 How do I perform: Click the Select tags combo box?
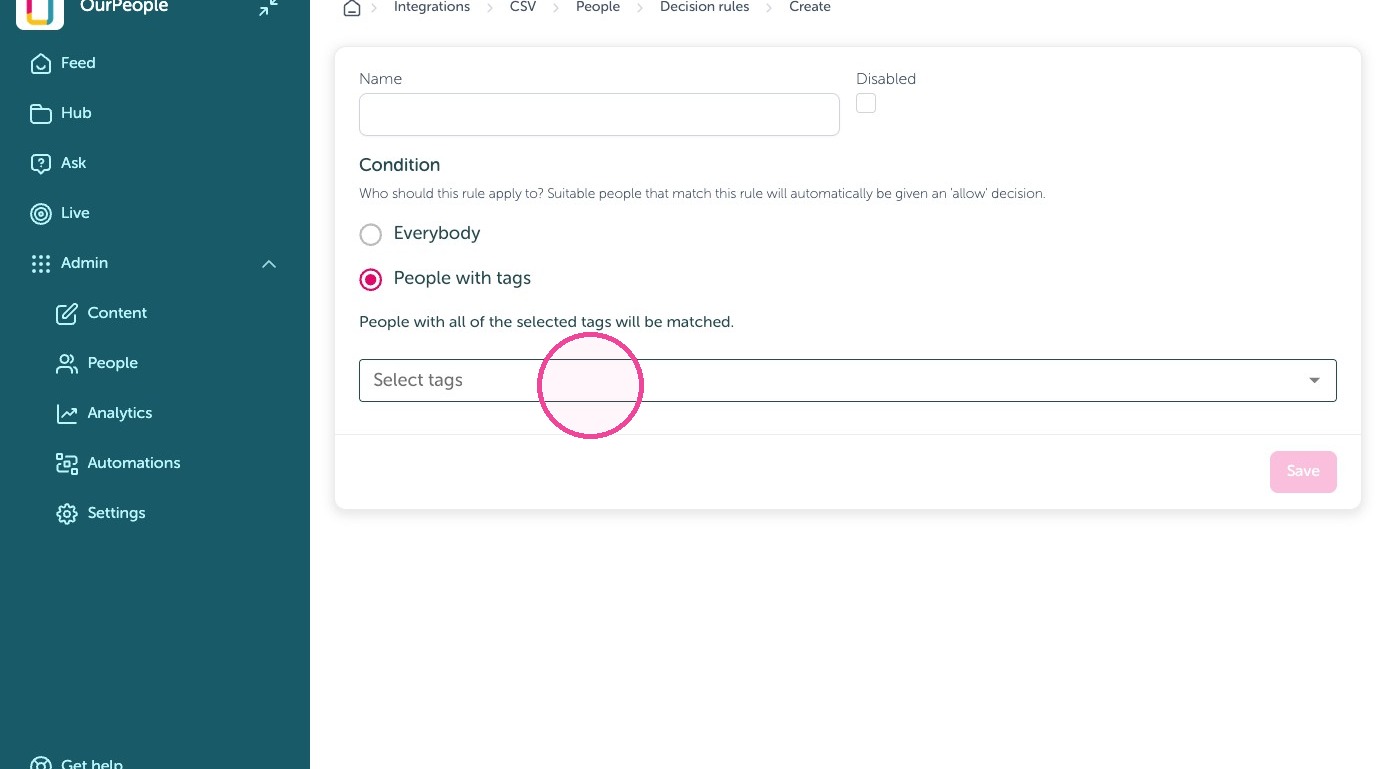(848, 380)
